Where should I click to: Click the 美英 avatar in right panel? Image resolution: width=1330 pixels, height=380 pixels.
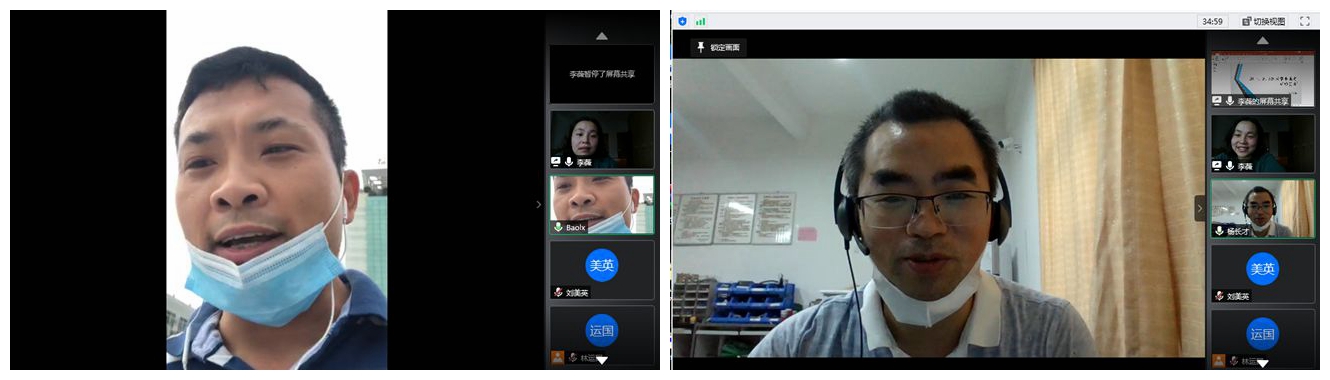1262,268
